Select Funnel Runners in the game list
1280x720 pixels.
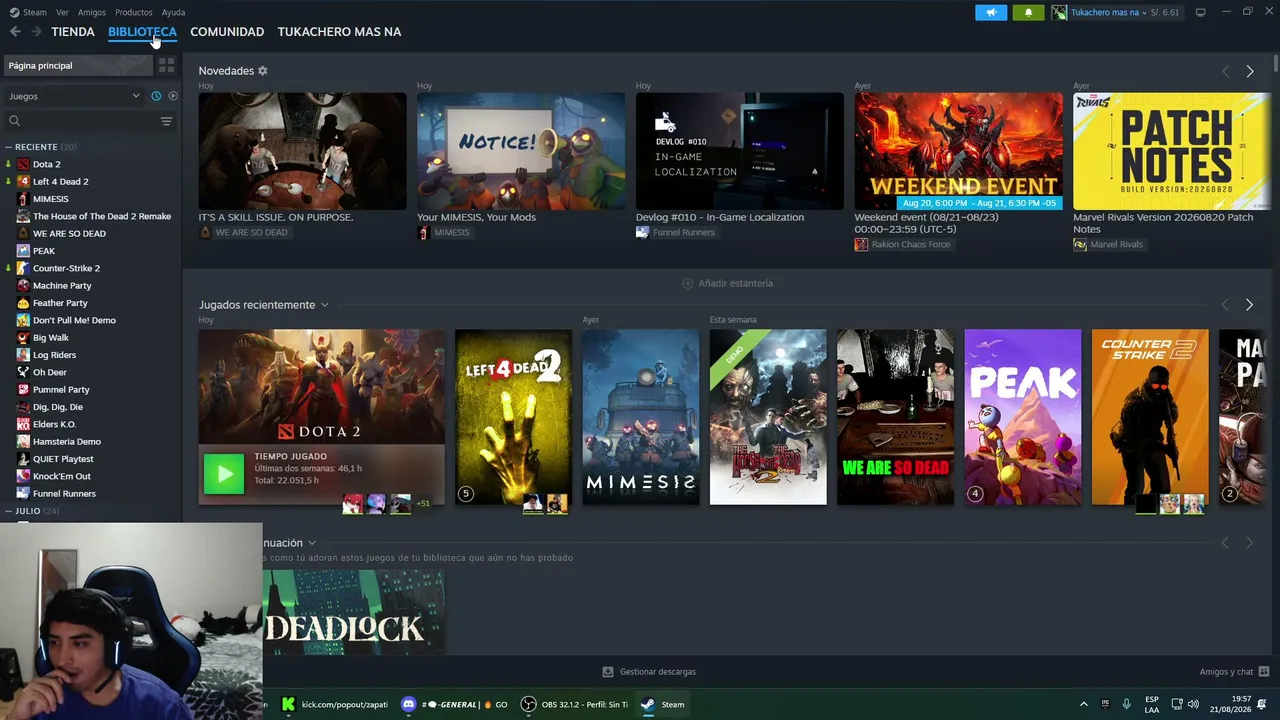pos(64,494)
